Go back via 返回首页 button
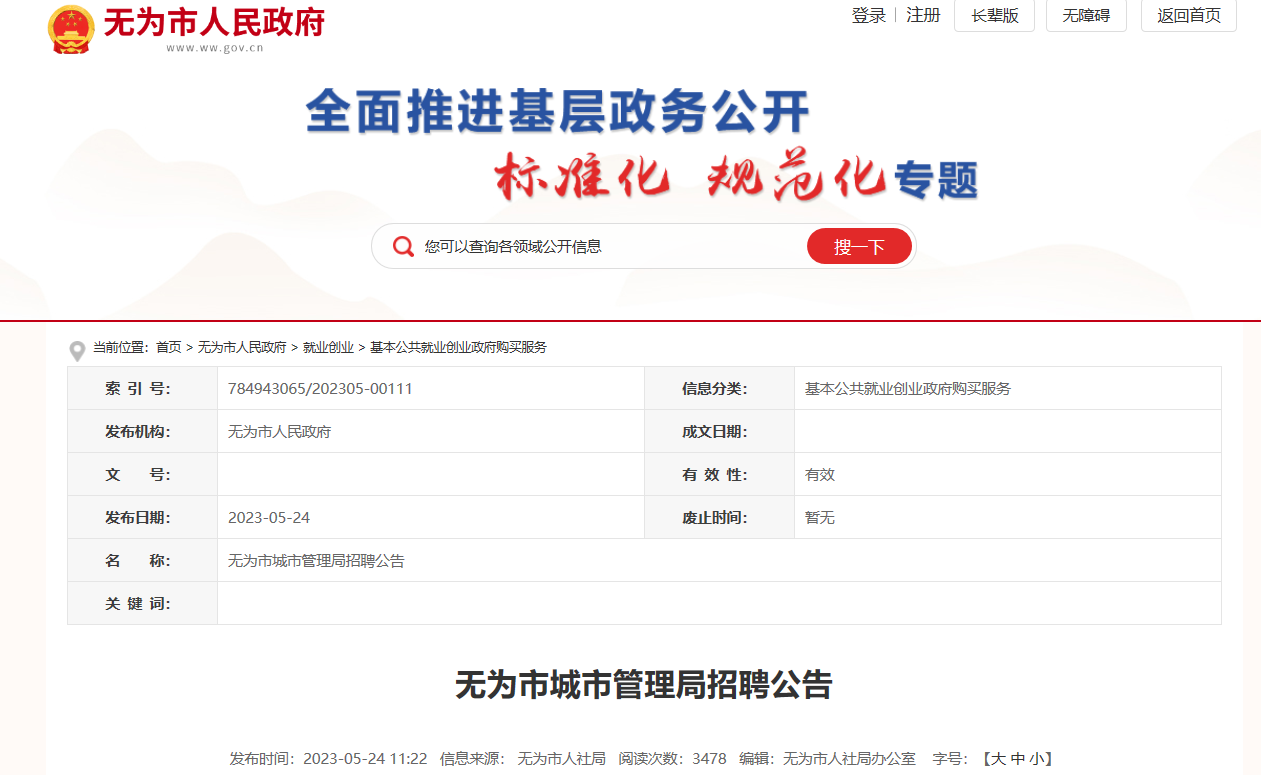The height and width of the screenshot is (775, 1261). pos(1189,15)
